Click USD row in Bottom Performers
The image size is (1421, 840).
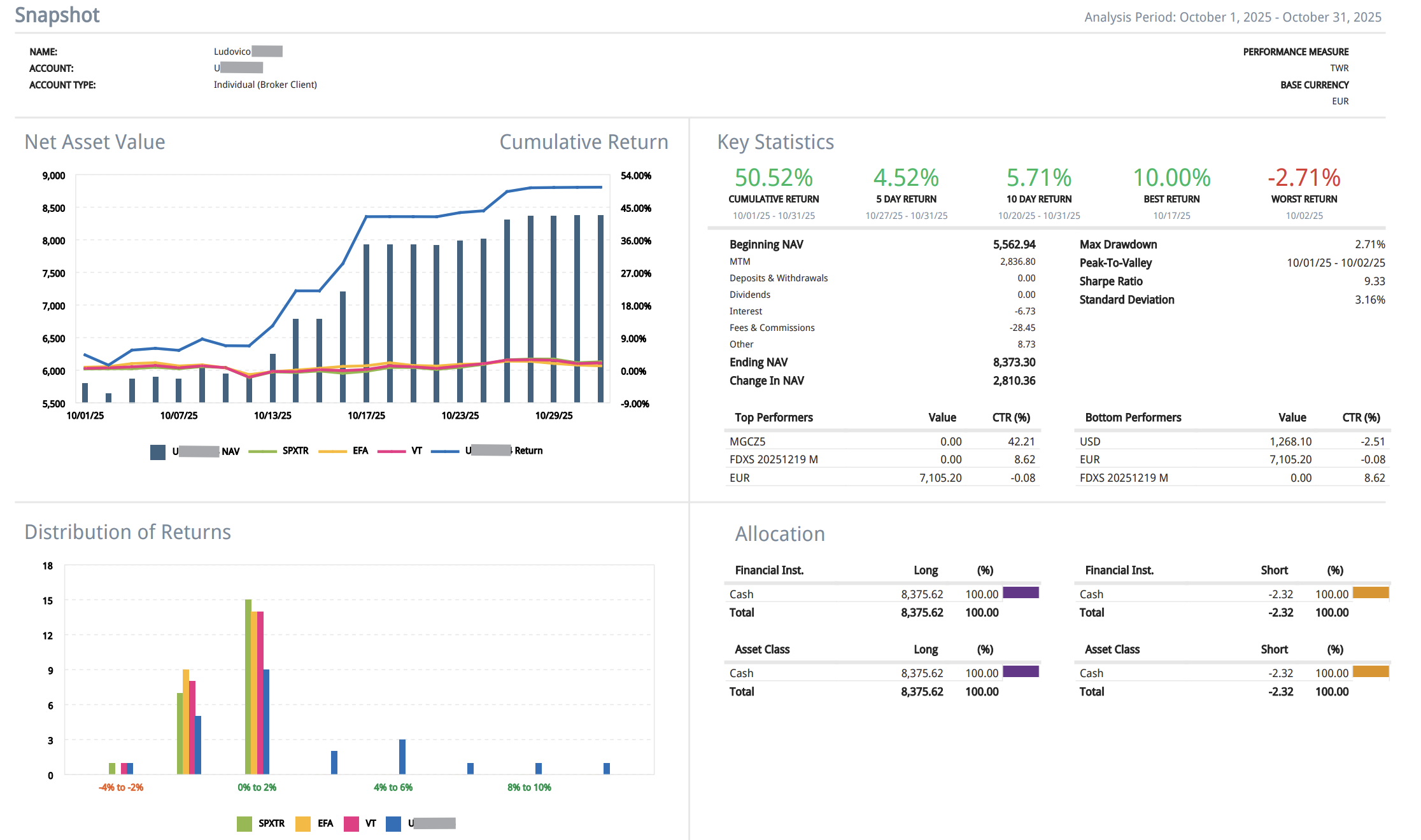1090,442
